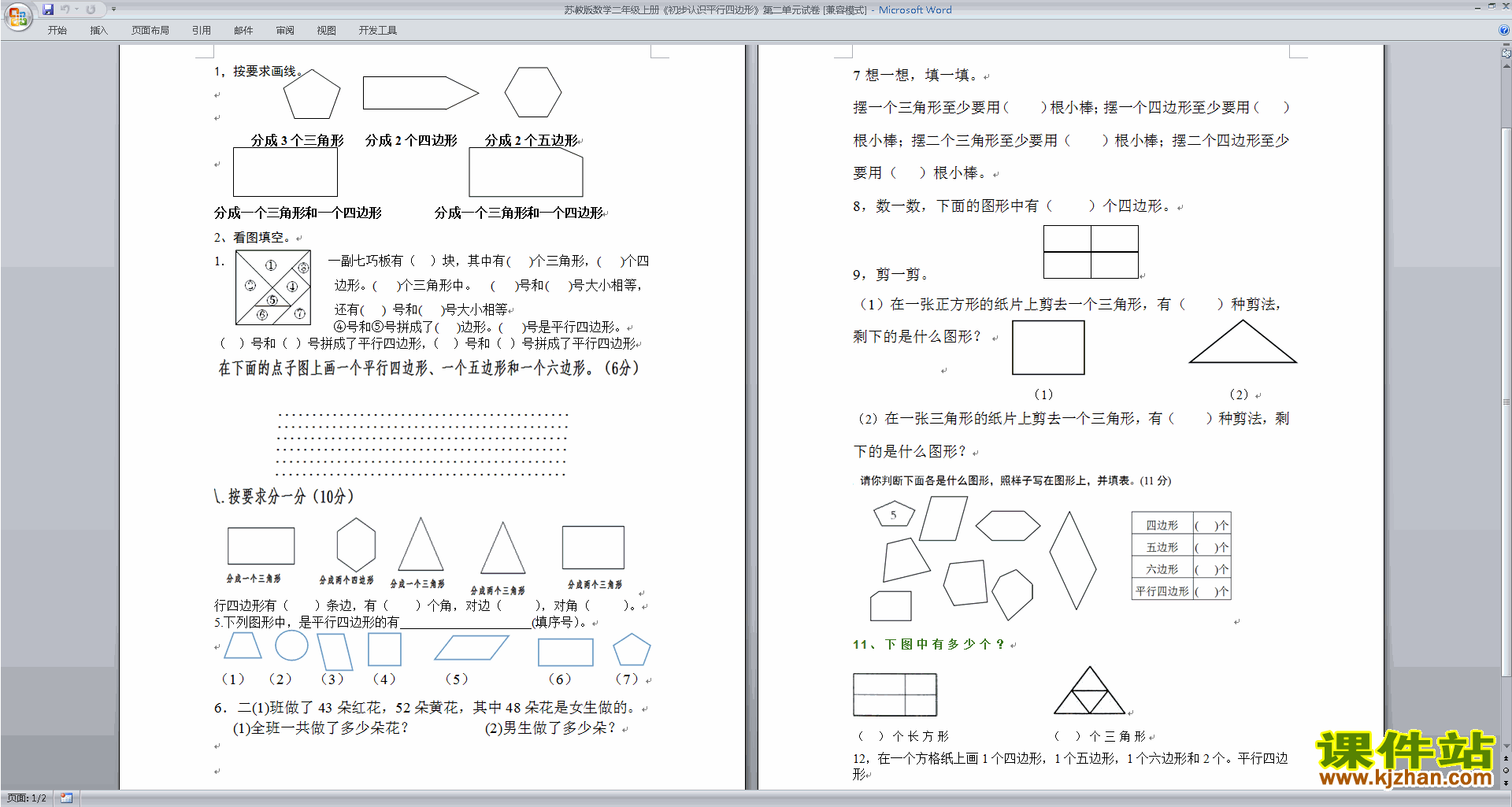The width and height of the screenshot is (1512, 807).
Task: Open the 页面布局 ribbon tab
Action: 150,31
